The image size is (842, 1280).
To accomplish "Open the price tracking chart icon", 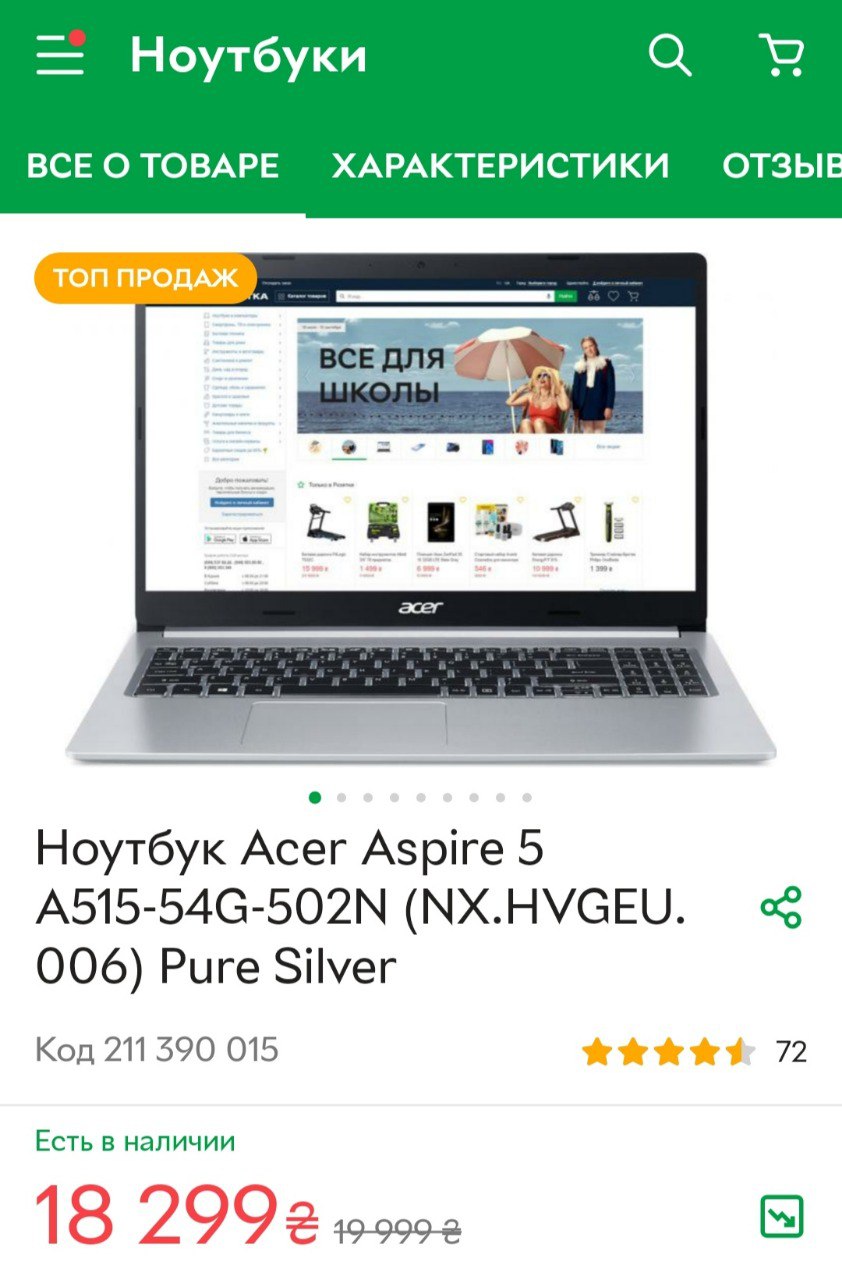I will tap(781, 1217).
